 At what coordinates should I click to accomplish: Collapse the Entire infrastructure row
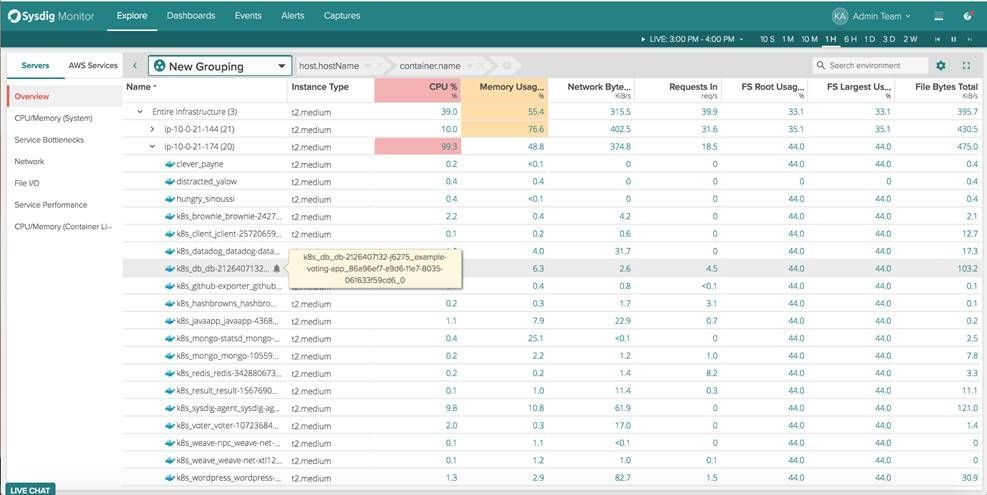140,111
